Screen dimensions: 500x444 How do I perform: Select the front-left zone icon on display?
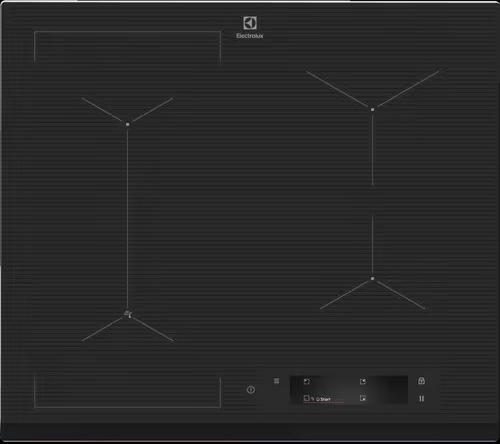[x=307, y=398]
